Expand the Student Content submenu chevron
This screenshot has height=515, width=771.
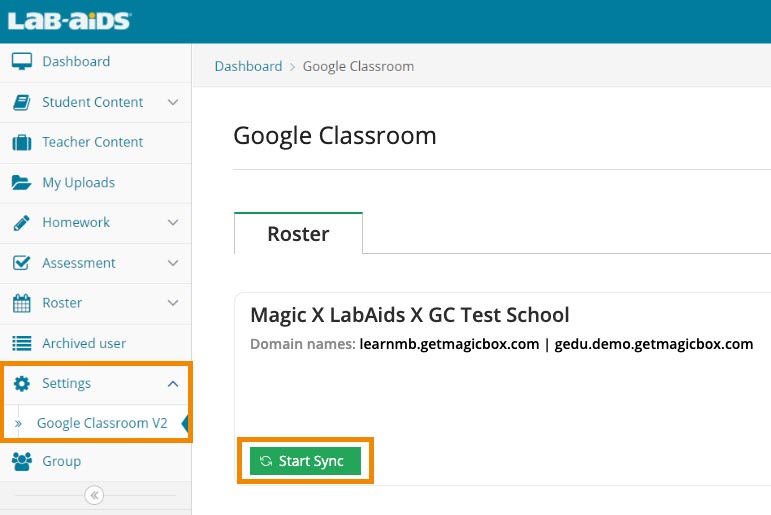(x=173, y=102)
